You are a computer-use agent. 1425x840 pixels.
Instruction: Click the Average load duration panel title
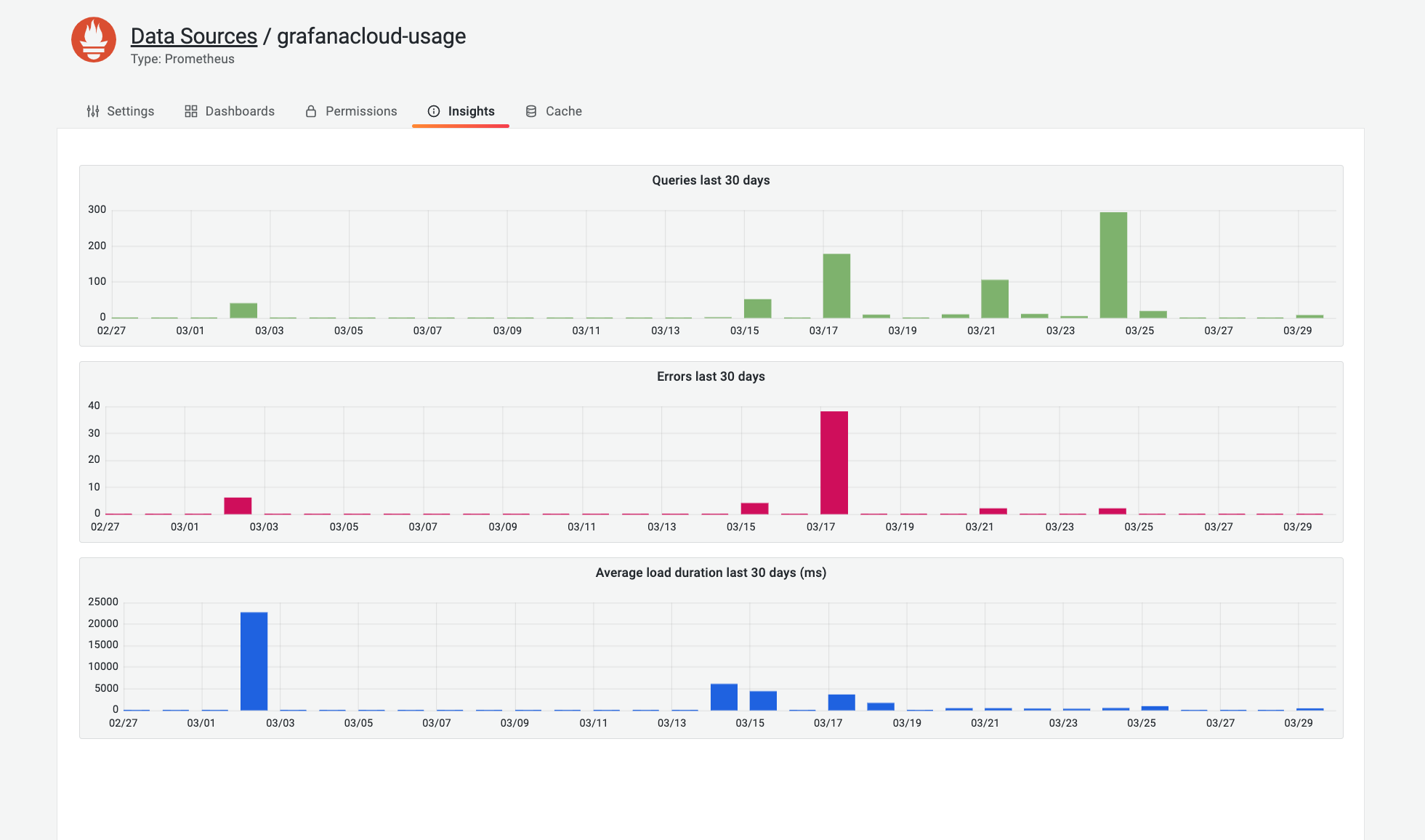tap(711, 573)
